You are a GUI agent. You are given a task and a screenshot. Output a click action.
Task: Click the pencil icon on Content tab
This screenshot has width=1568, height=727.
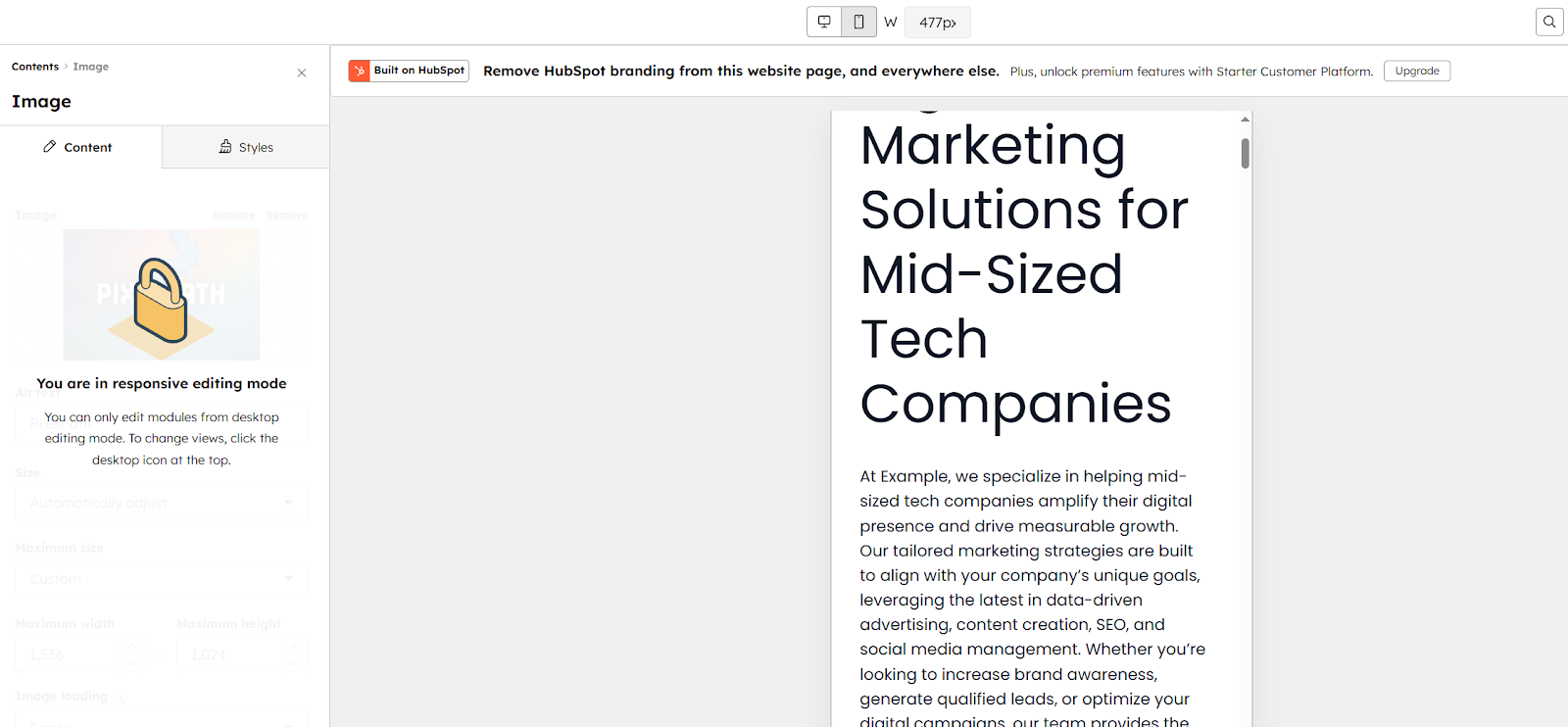[x=50, y=146]
